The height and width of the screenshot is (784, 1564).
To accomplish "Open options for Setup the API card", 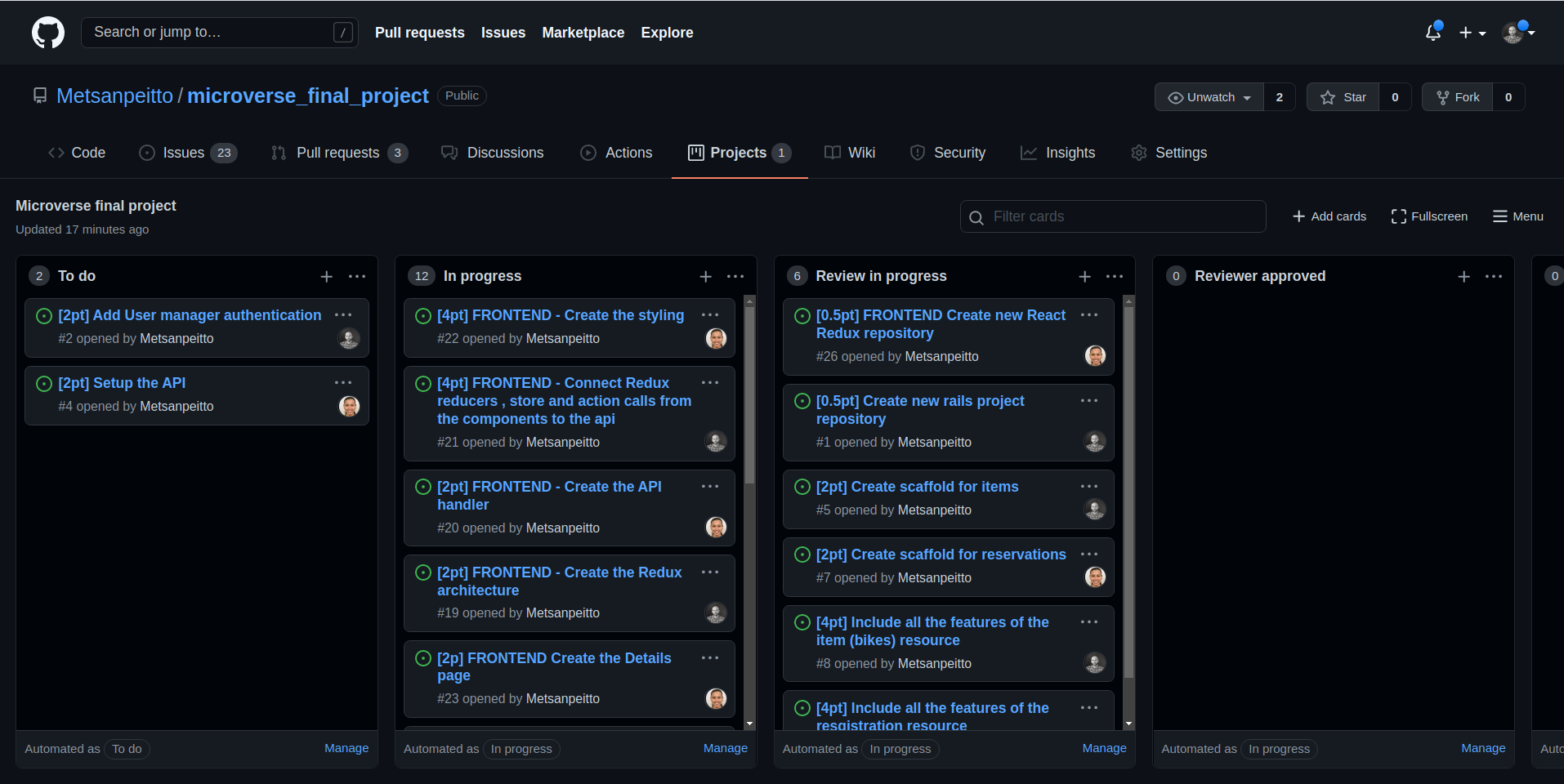I will pos(343,383).
